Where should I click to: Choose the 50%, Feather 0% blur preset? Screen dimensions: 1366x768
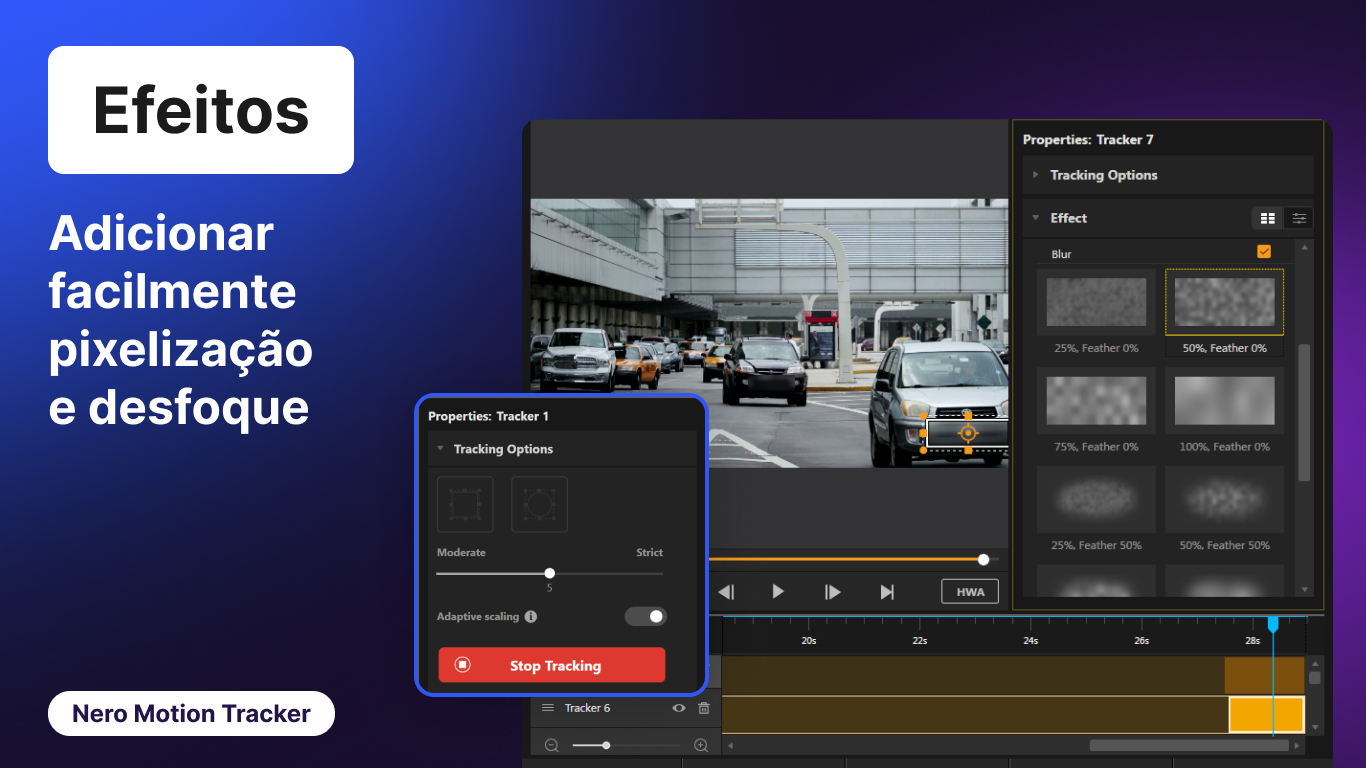pos(1225,302)
